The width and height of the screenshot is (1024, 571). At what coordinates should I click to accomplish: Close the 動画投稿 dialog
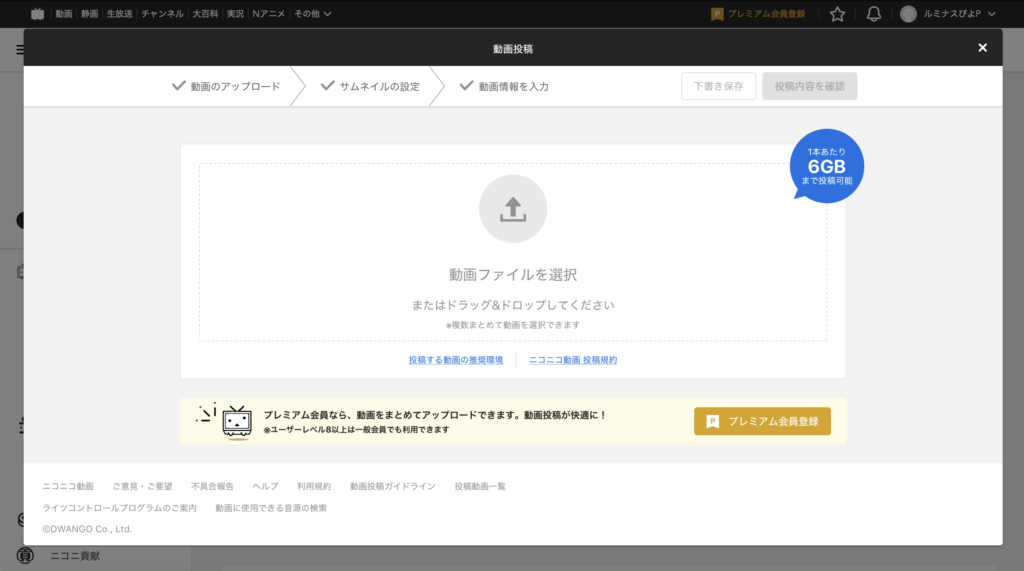[x=982, y=48]
